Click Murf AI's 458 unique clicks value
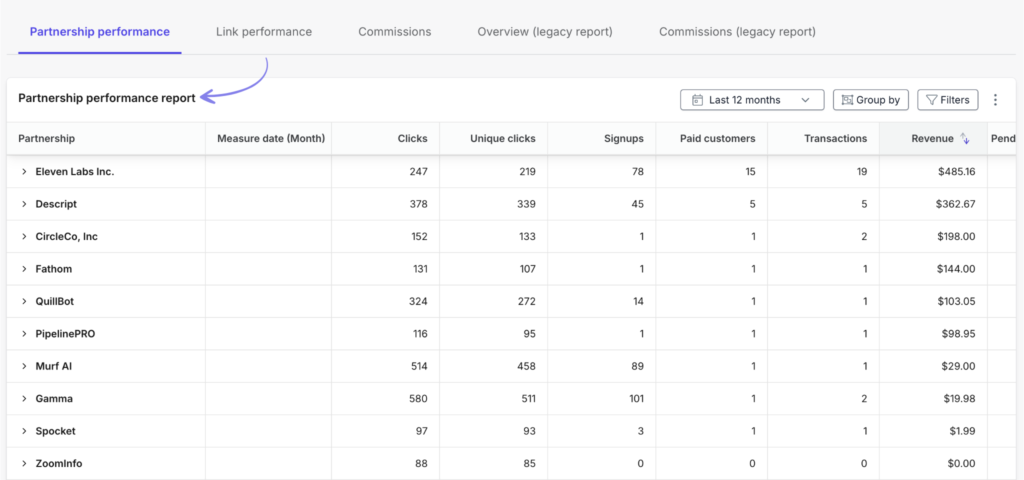This screenshot has width=1024, height=480. [x=524, y=366]
